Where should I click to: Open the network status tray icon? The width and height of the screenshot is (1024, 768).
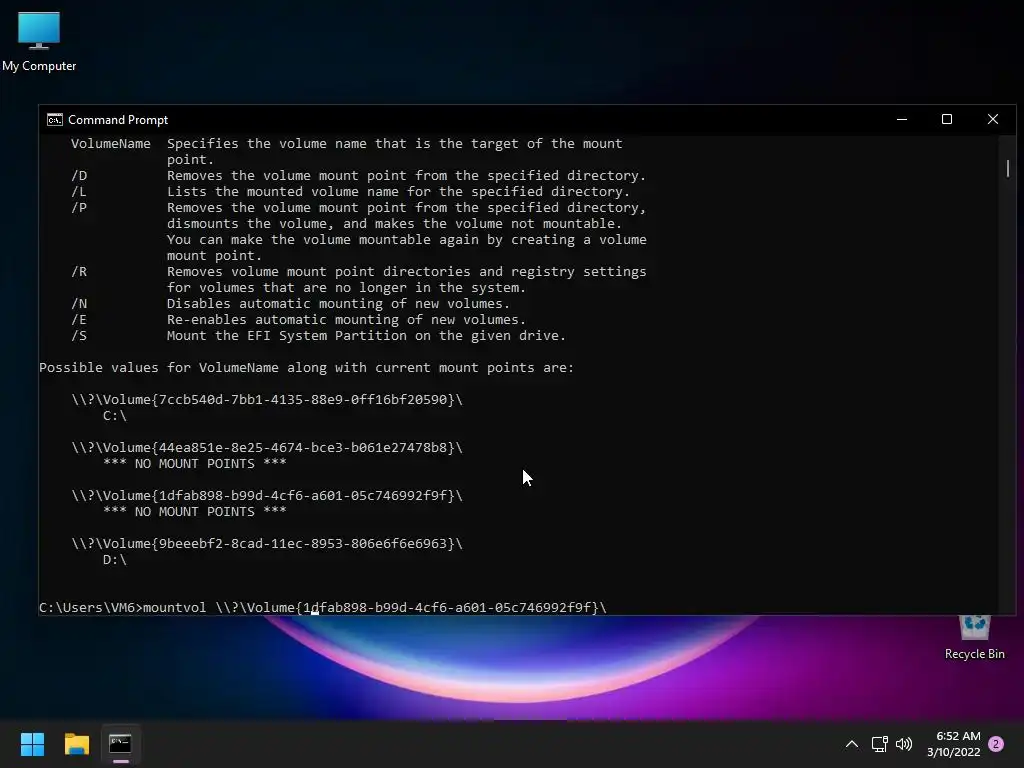880,744
